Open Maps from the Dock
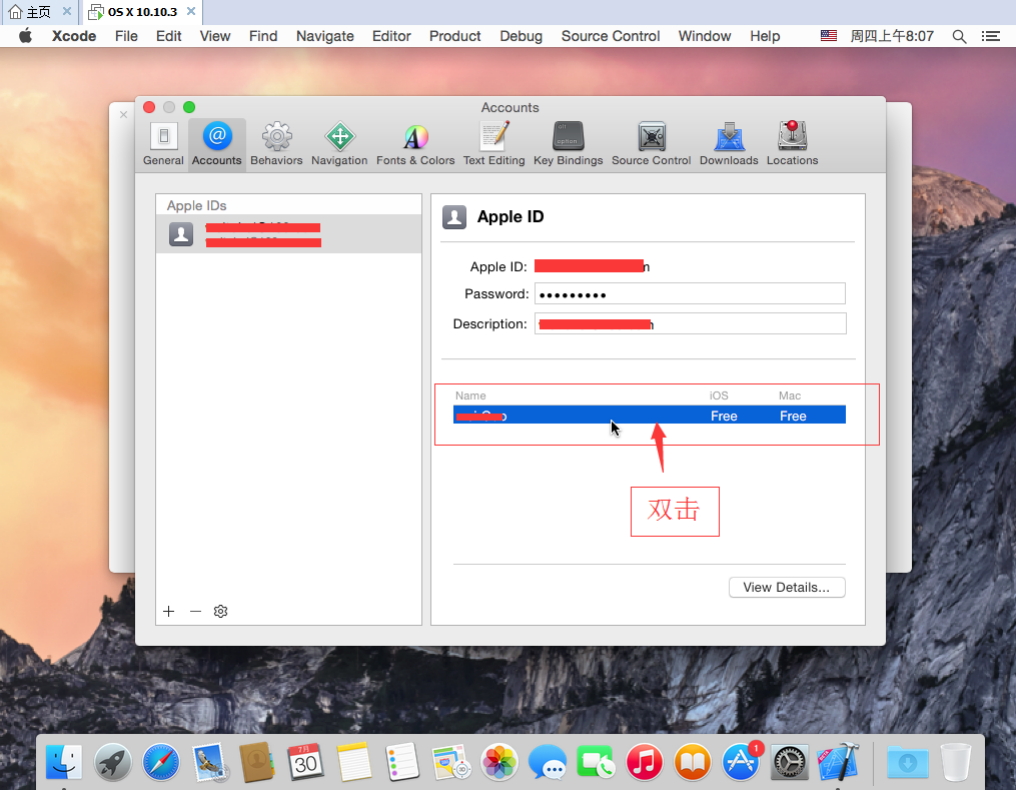Image resolution: width=1016 pixels, height=790 pixels. 451,761
